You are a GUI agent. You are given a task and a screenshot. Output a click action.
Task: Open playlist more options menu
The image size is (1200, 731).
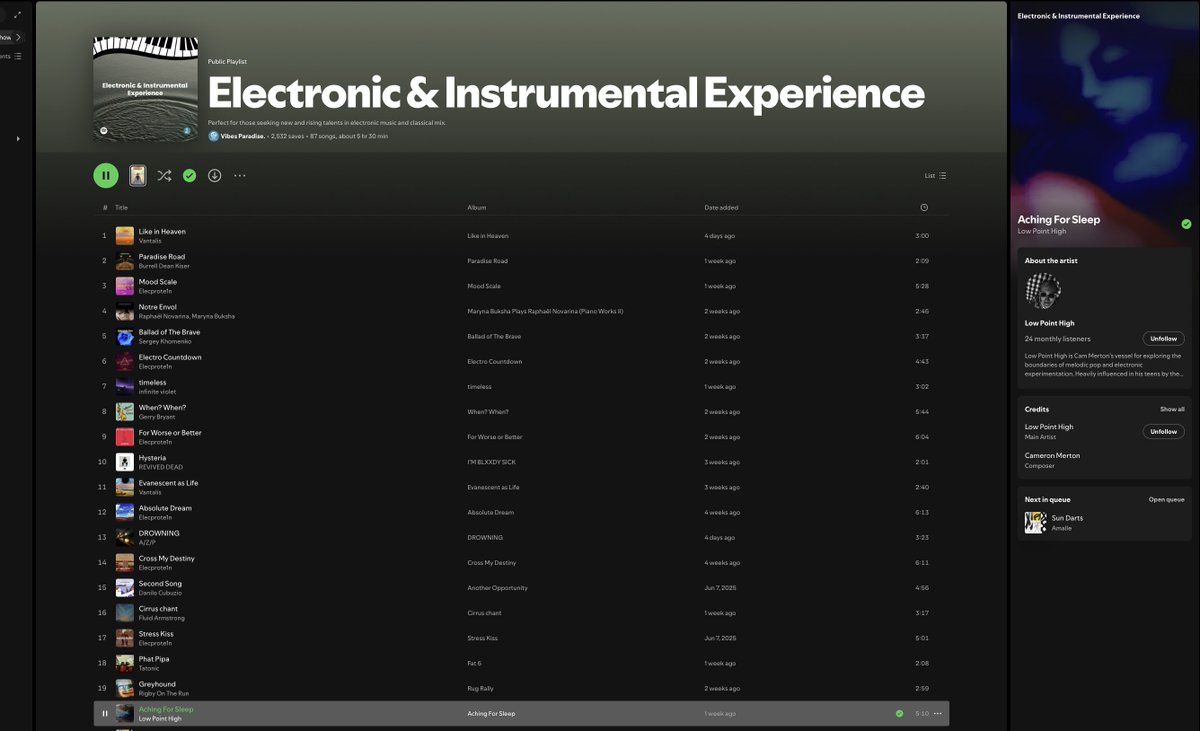point(240,175)
